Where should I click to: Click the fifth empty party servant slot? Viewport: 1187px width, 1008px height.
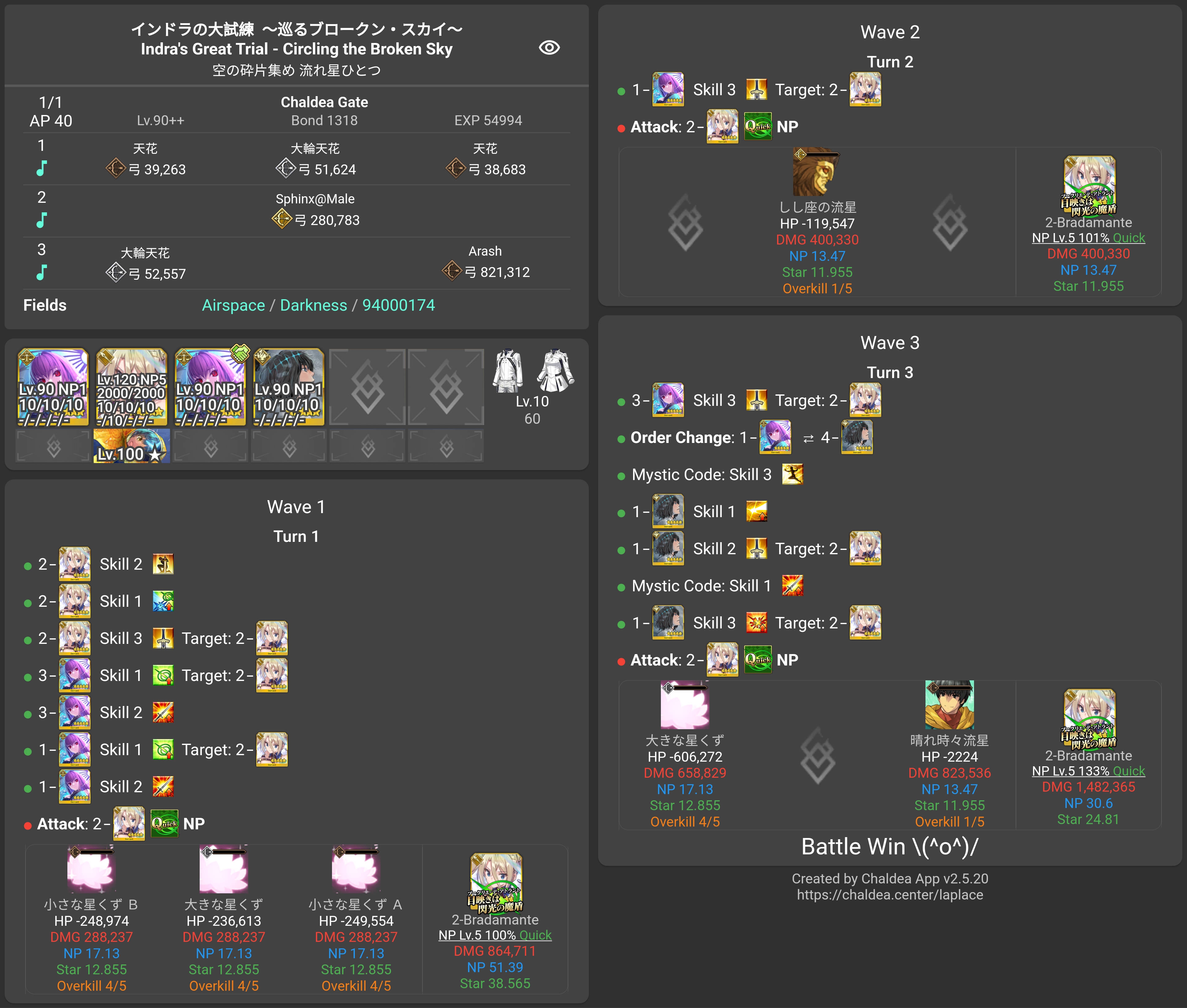point(368,387)
